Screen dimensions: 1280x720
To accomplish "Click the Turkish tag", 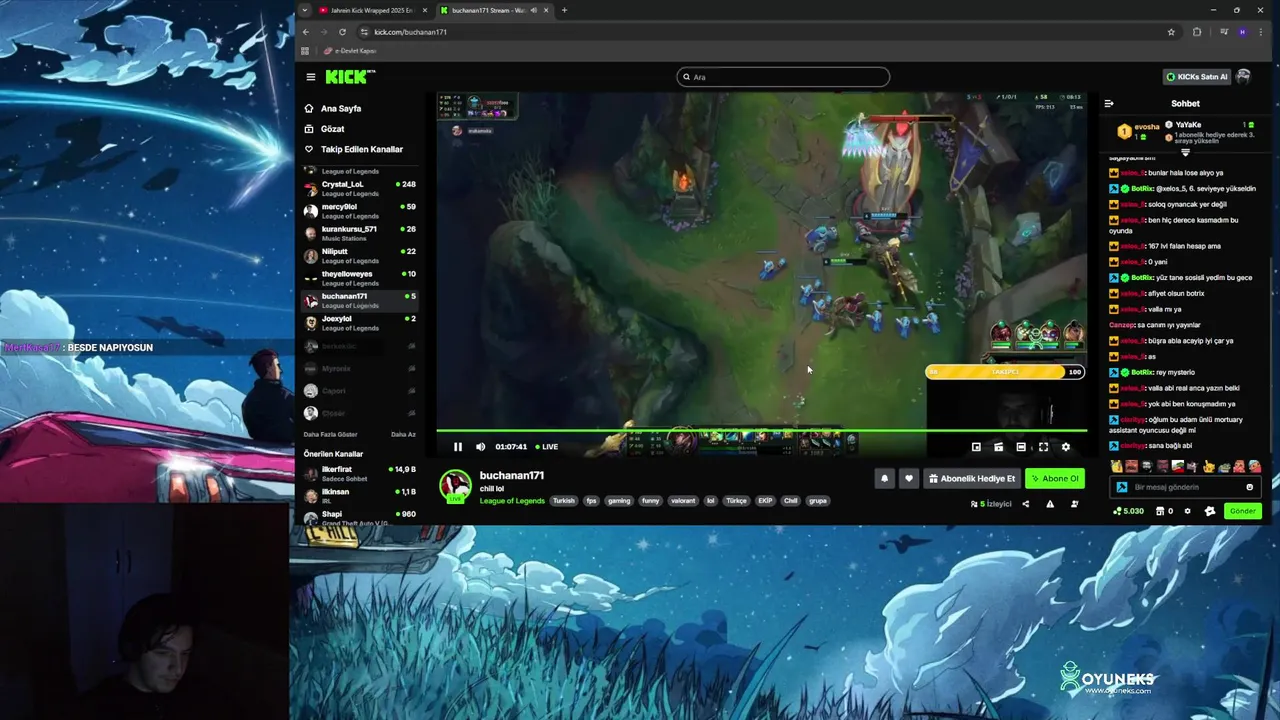I will coord(564,500).
